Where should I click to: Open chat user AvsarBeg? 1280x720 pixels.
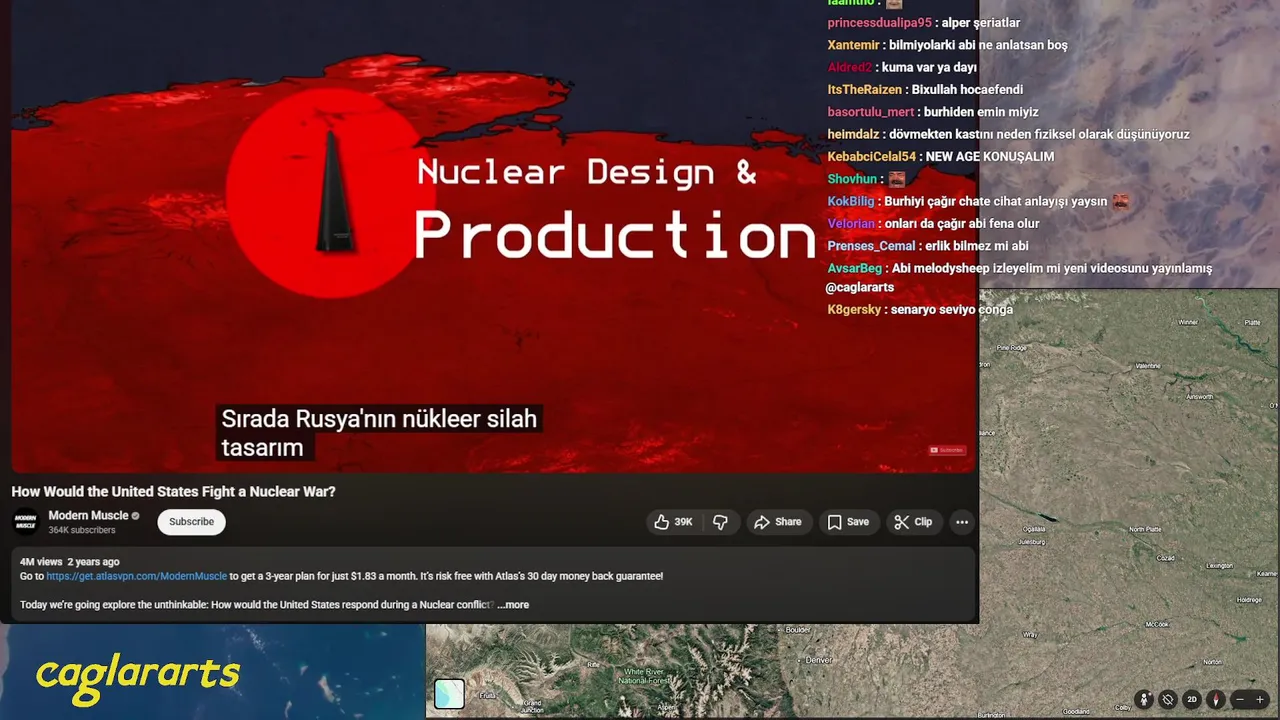tap(855, 268)
